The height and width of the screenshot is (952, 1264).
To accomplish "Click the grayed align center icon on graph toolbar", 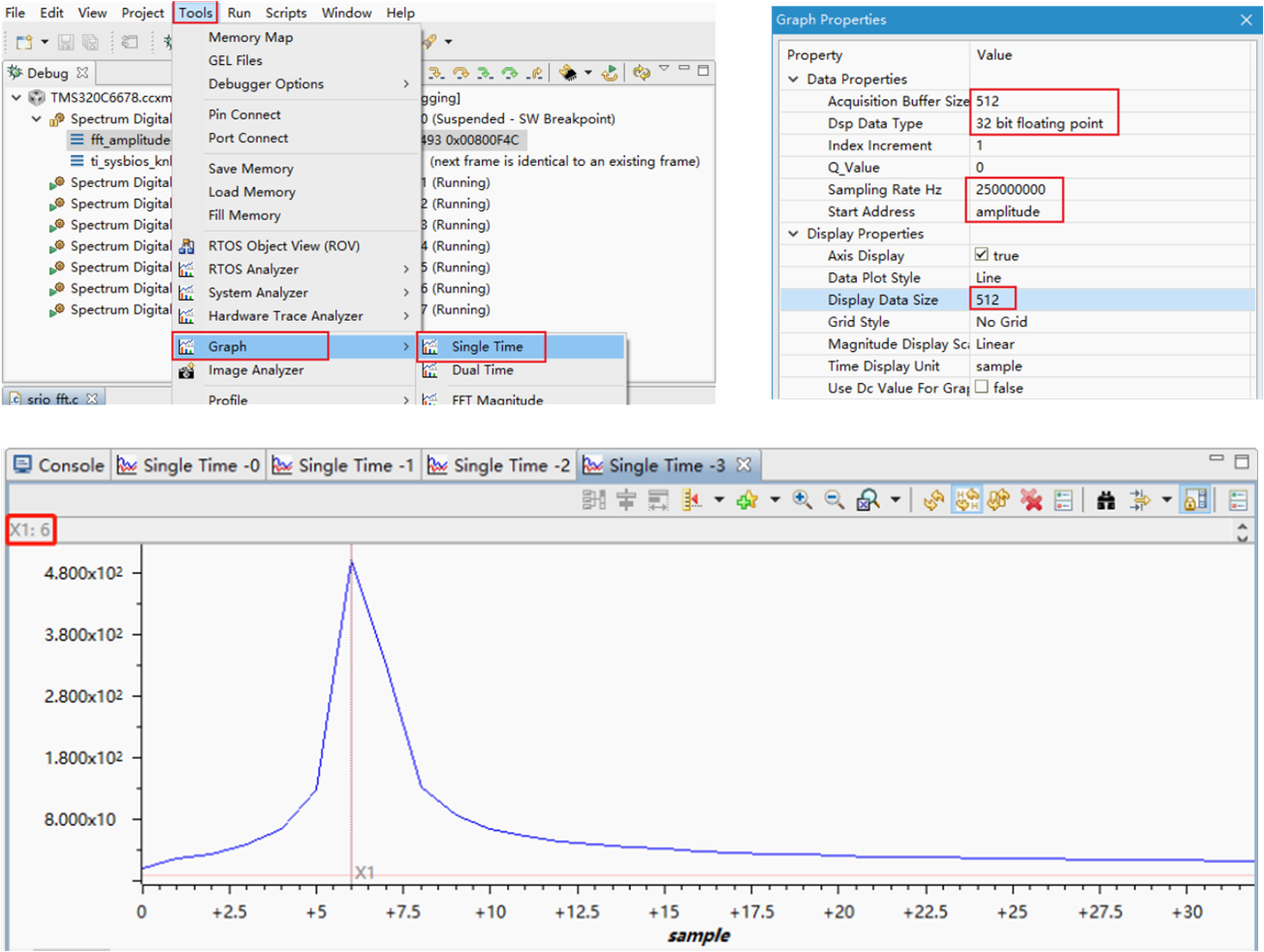I will tap(626, 500).
